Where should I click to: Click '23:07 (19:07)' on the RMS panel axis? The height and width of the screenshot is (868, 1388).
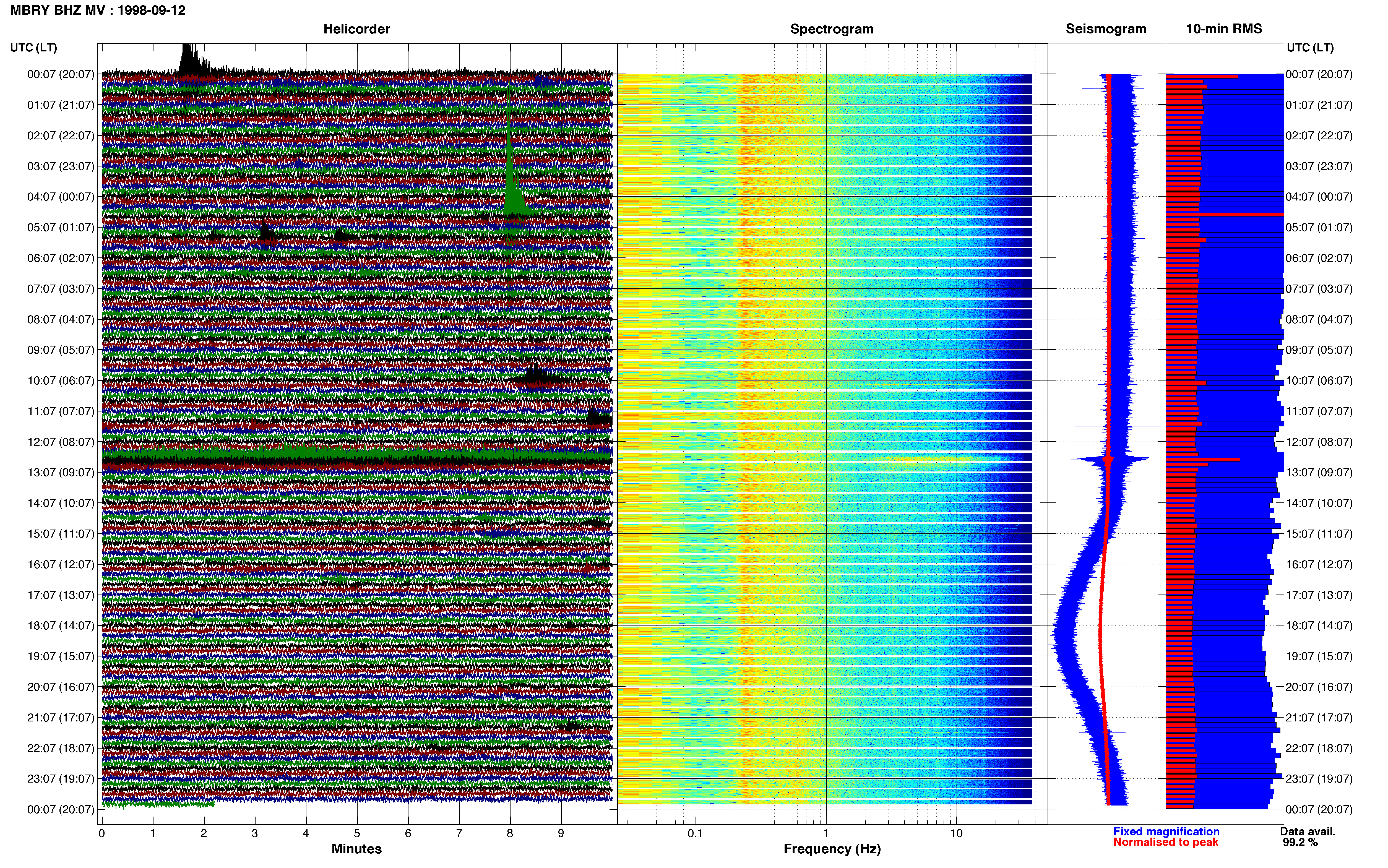point(1319,779)
